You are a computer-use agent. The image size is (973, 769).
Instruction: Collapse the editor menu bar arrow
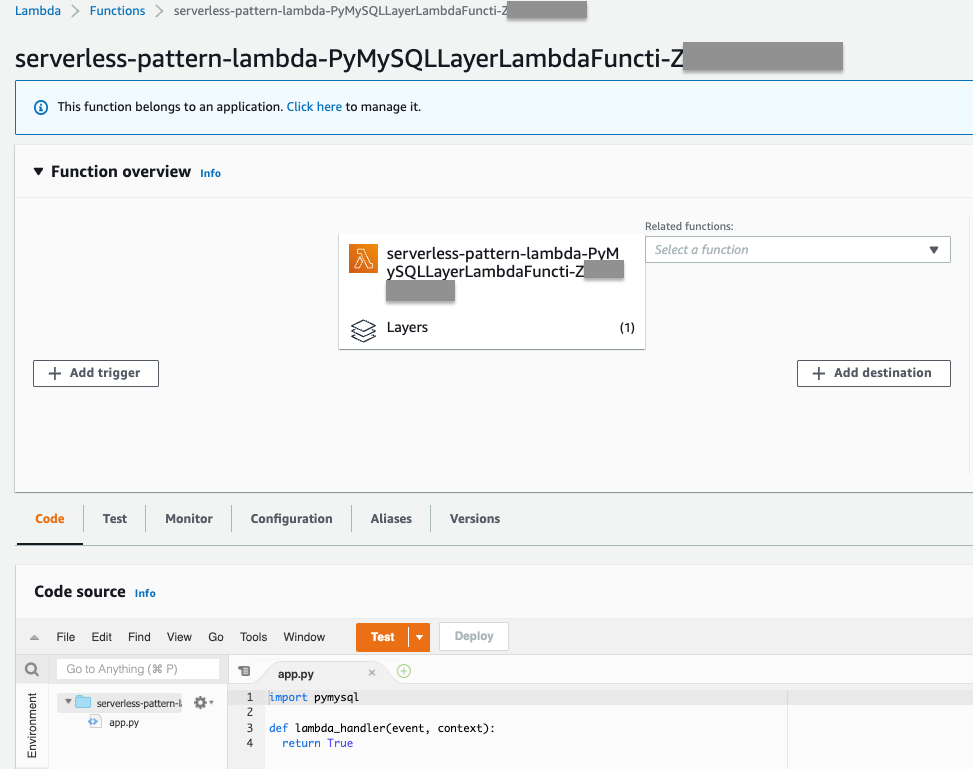34,637
